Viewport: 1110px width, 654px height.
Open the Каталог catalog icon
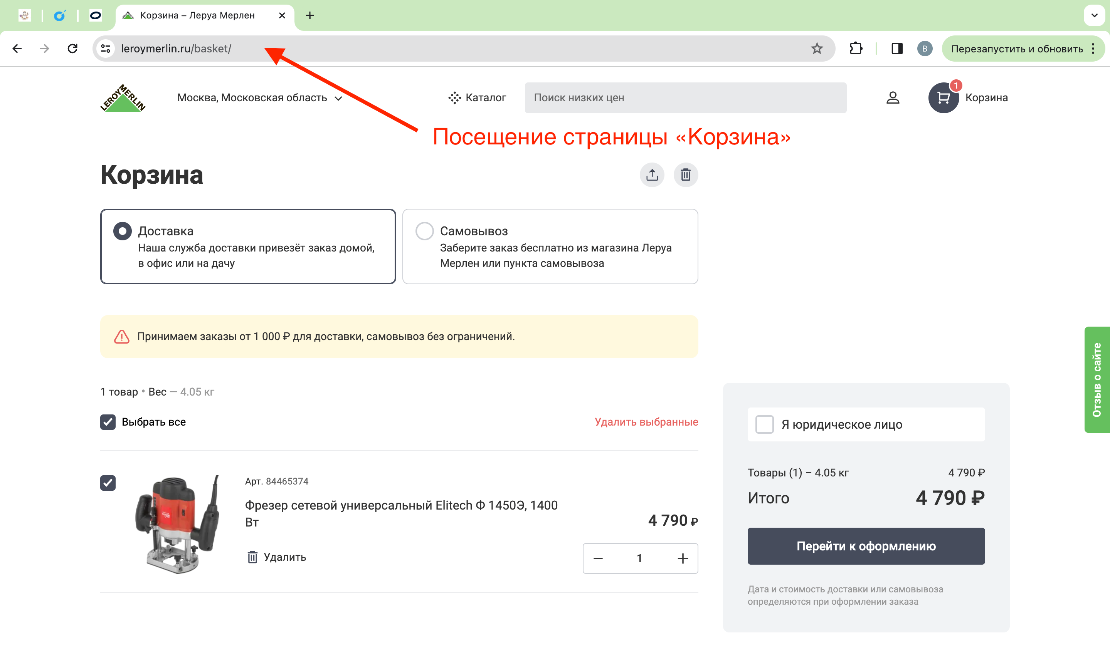tap(453, 97)
